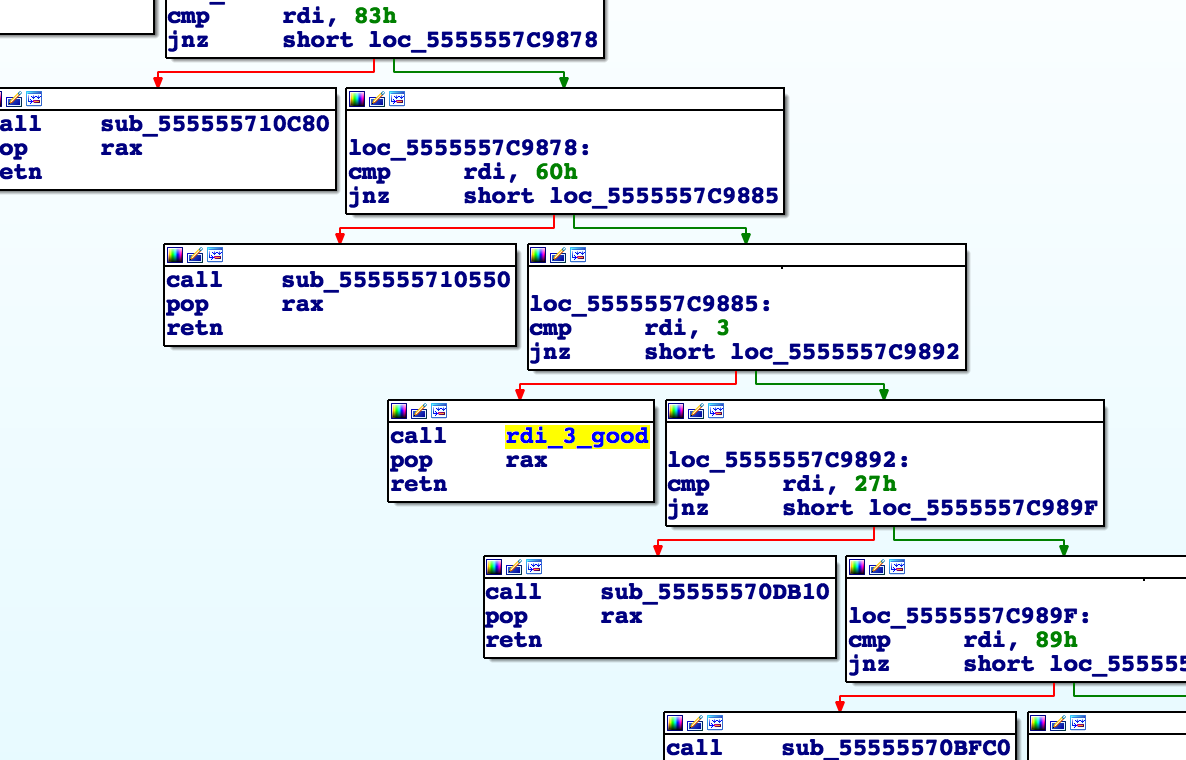Click the pencil edit icon on the sub_555555710550 node
1186x760 pixels.
pyautogui.click(x=195, y=255)
